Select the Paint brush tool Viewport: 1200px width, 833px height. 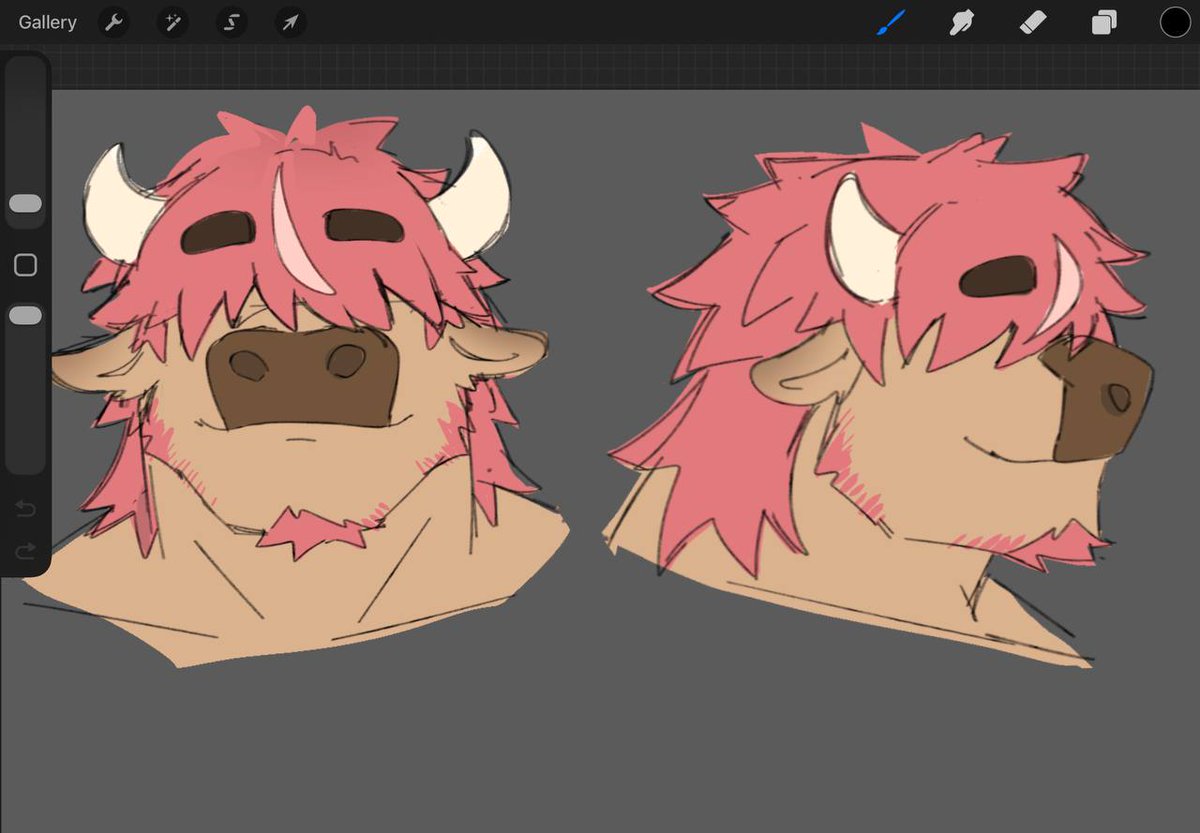pyautogui.click(x=890, y=22)
